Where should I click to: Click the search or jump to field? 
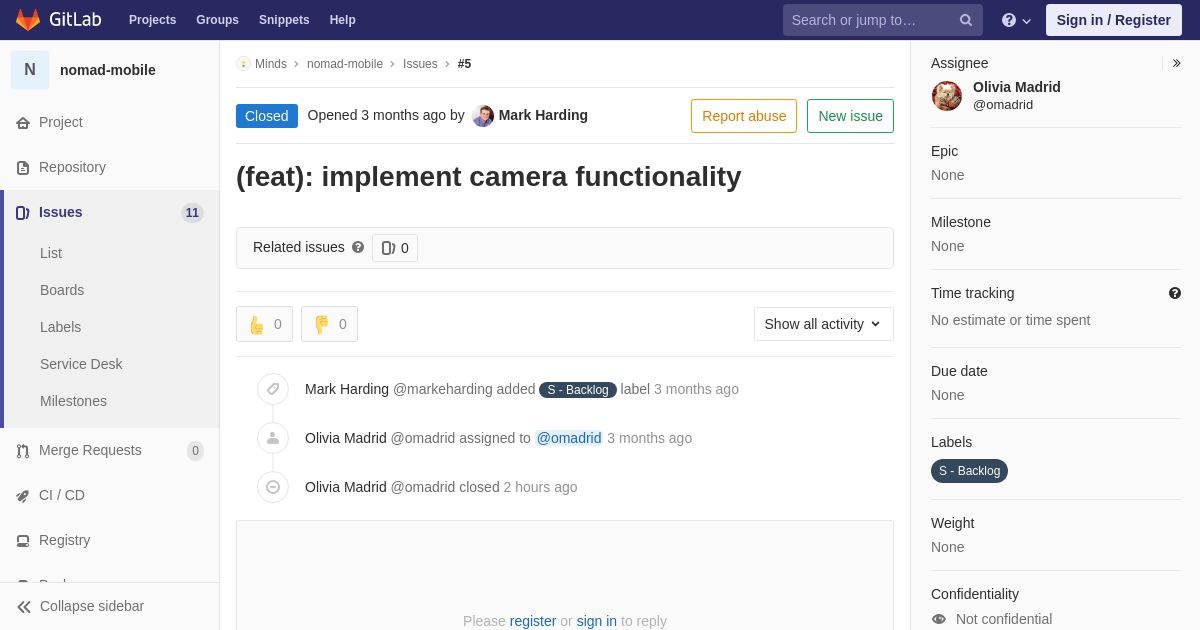pos(868,20)
